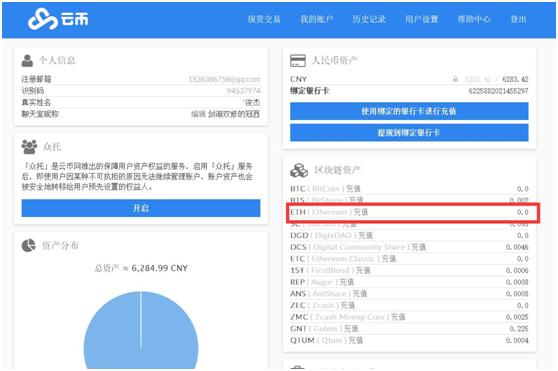Viewport: 558px width, 371px height.
Task: Open 帮助中心 in the top navigation
Action: click(474, 19)
